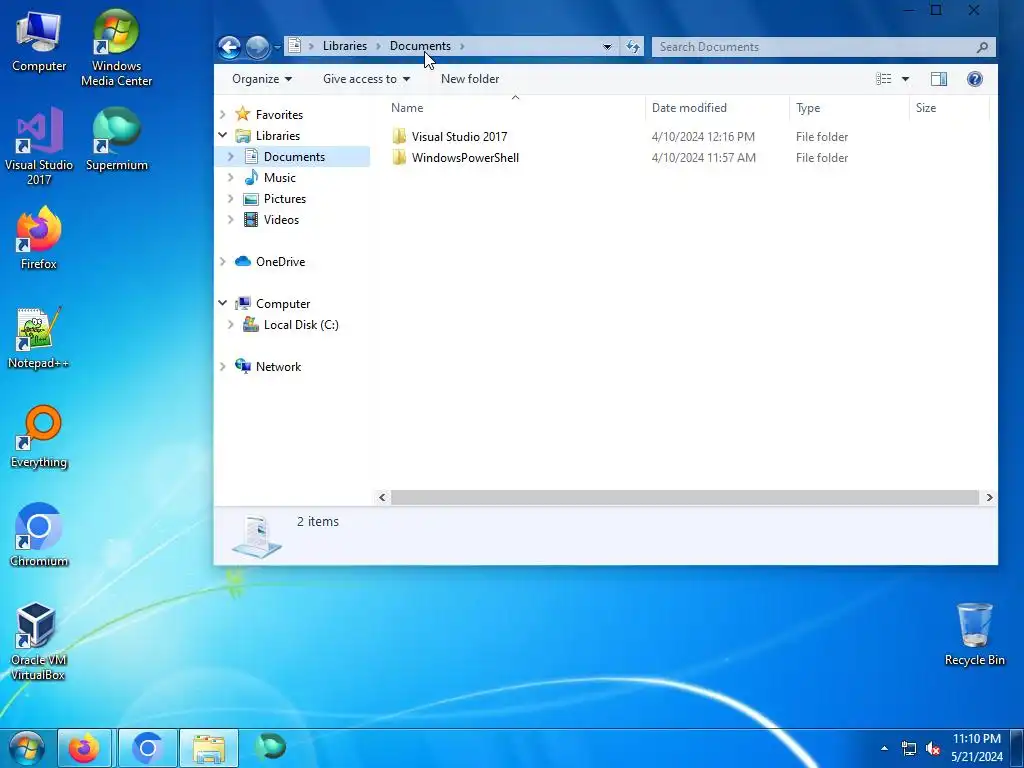Image resolution: width=1024 pixels, height=768 pixels.
Task: Click Documents in the address breadcrumb
Action: coord(420,46)
